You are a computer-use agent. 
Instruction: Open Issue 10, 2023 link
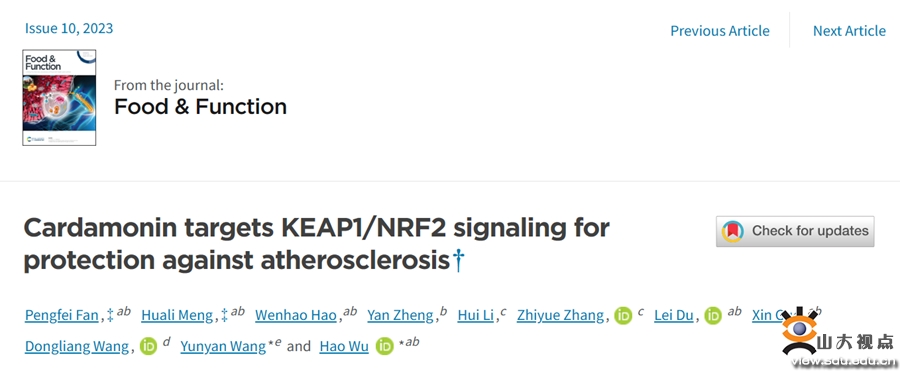(69, 28)
